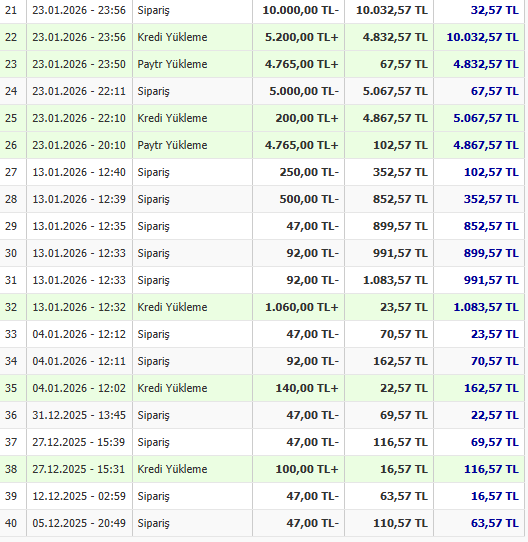This screenshot has height=542, width=528.
Task: Click the final balance 4.867,57 TL in row 26
Action: click(486, 145)
